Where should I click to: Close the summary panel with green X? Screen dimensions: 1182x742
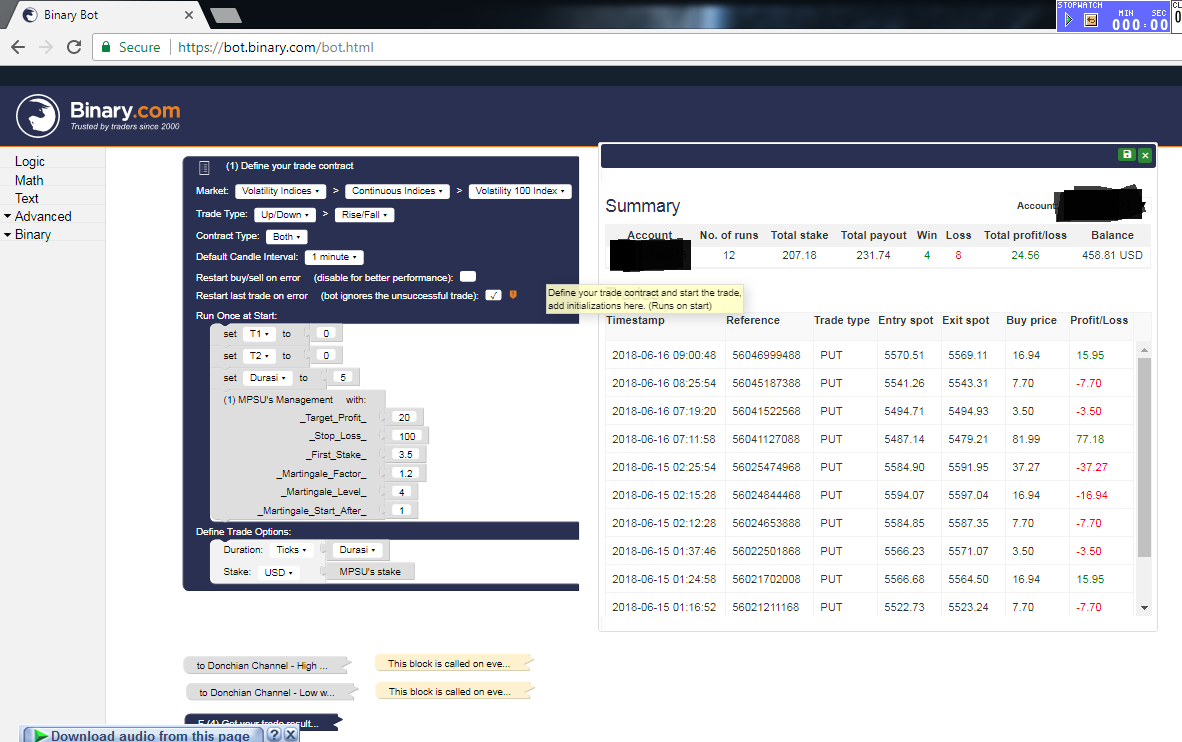[1144, 155]
